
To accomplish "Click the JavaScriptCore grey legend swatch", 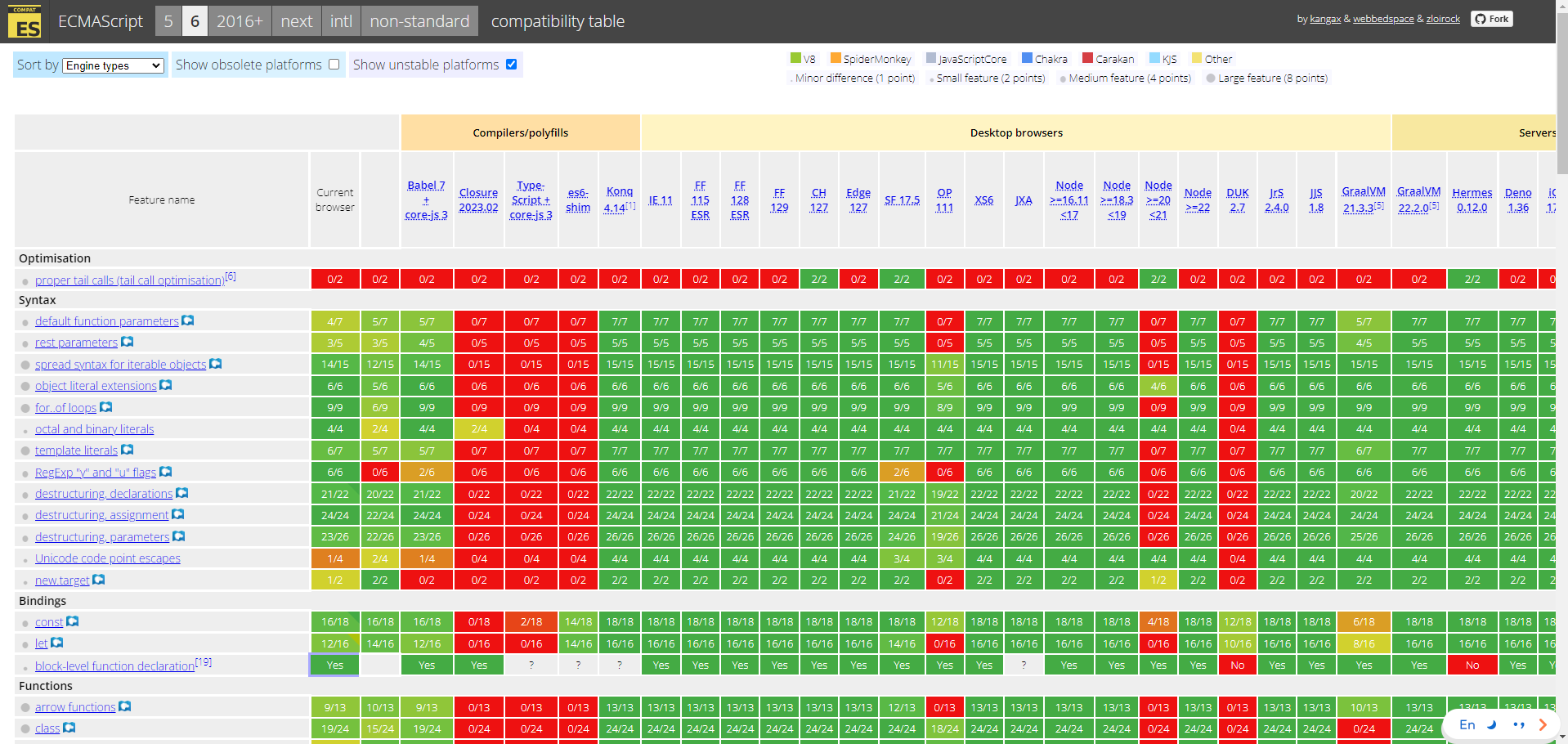I will point(930,58).
